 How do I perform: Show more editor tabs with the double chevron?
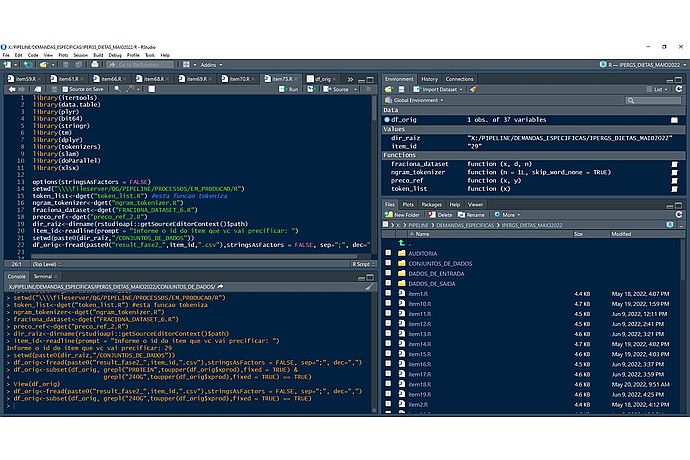(x=350, y=80)
